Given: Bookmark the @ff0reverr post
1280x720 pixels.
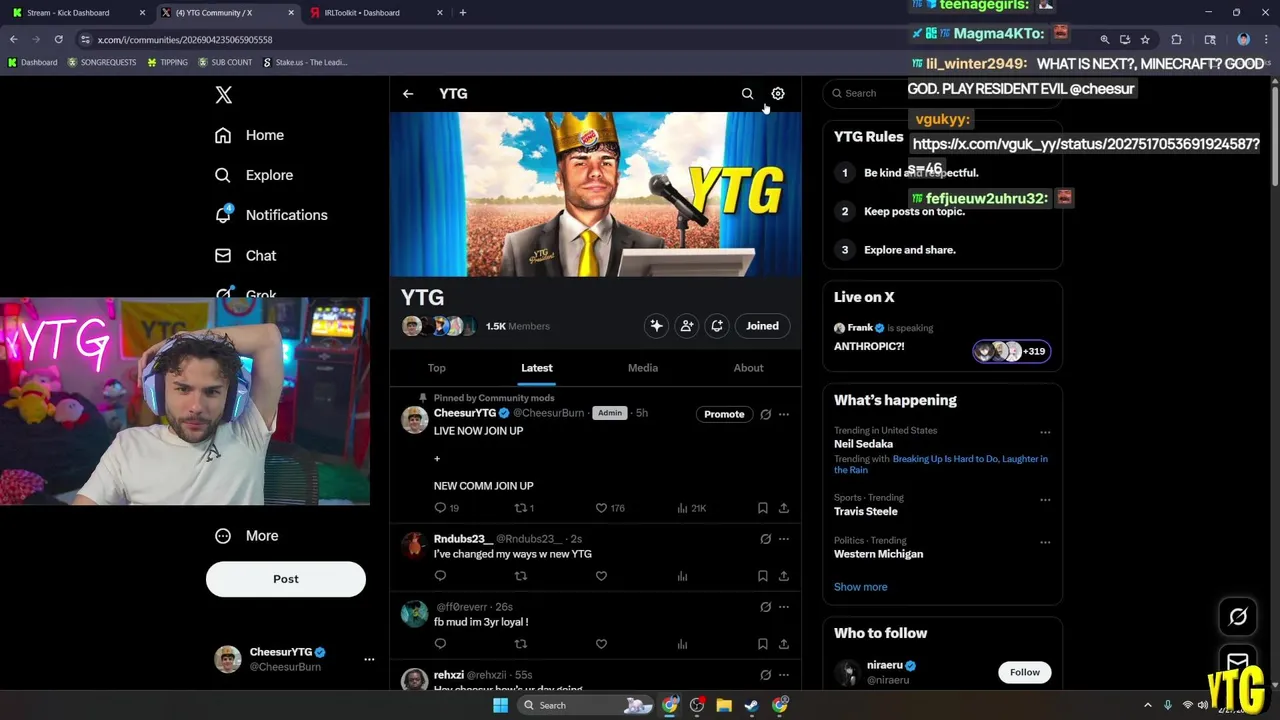Looking at the screenshot, I should (762, 644).
